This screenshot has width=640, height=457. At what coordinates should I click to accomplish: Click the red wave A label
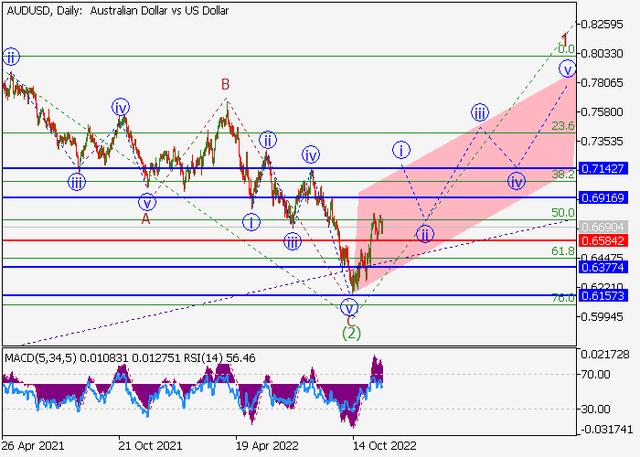[x=146, y=217]
